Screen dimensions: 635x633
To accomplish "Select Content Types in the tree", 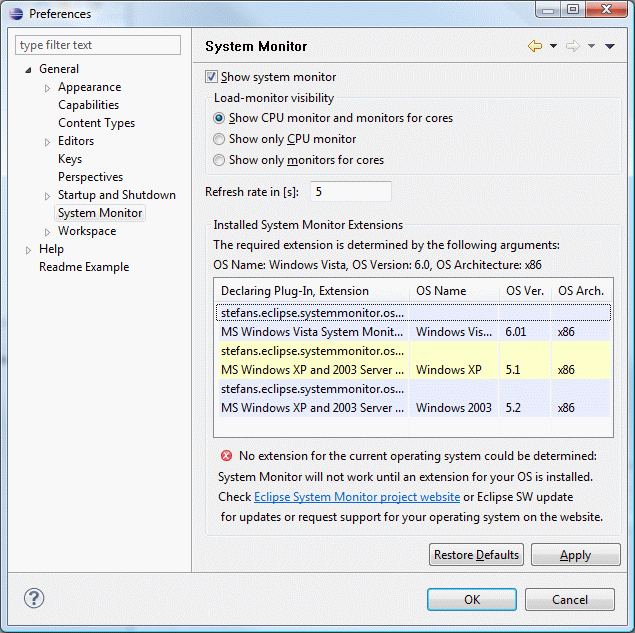I will pos(96,123).
